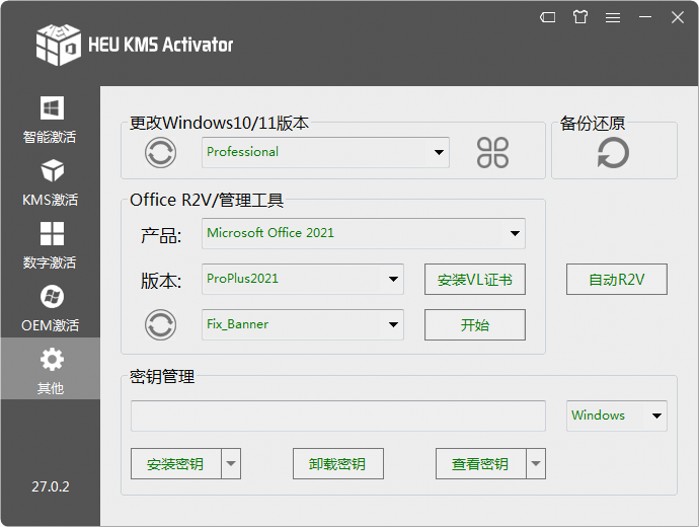
Task: Open the ProPlus2021 version dropdown
Action: 303,279
